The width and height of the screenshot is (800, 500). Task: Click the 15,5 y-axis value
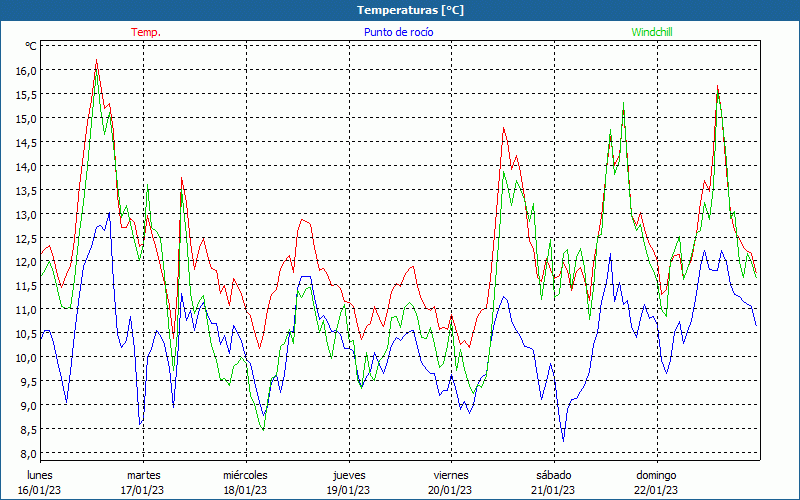26,94
